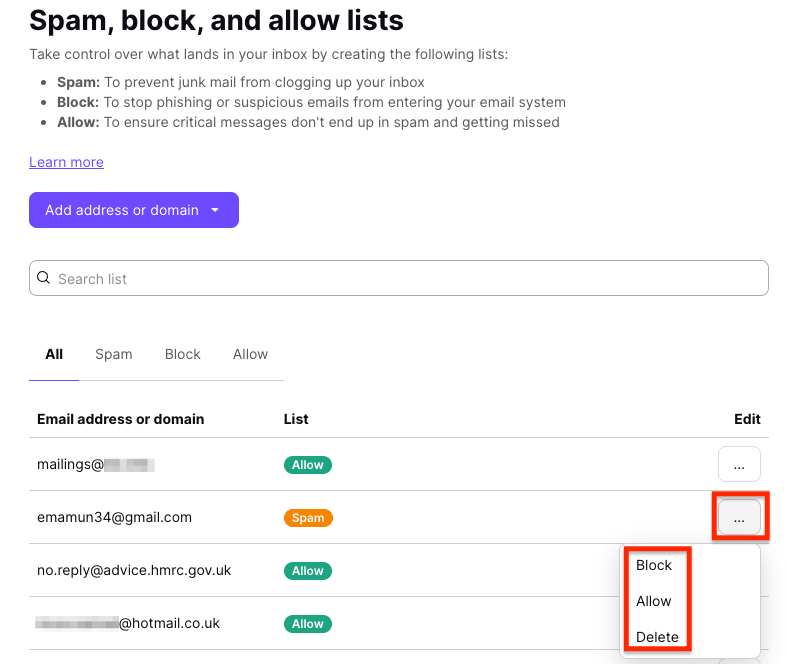Click the Allow badge in the hotmail.co.uk row

pos(308,624)
